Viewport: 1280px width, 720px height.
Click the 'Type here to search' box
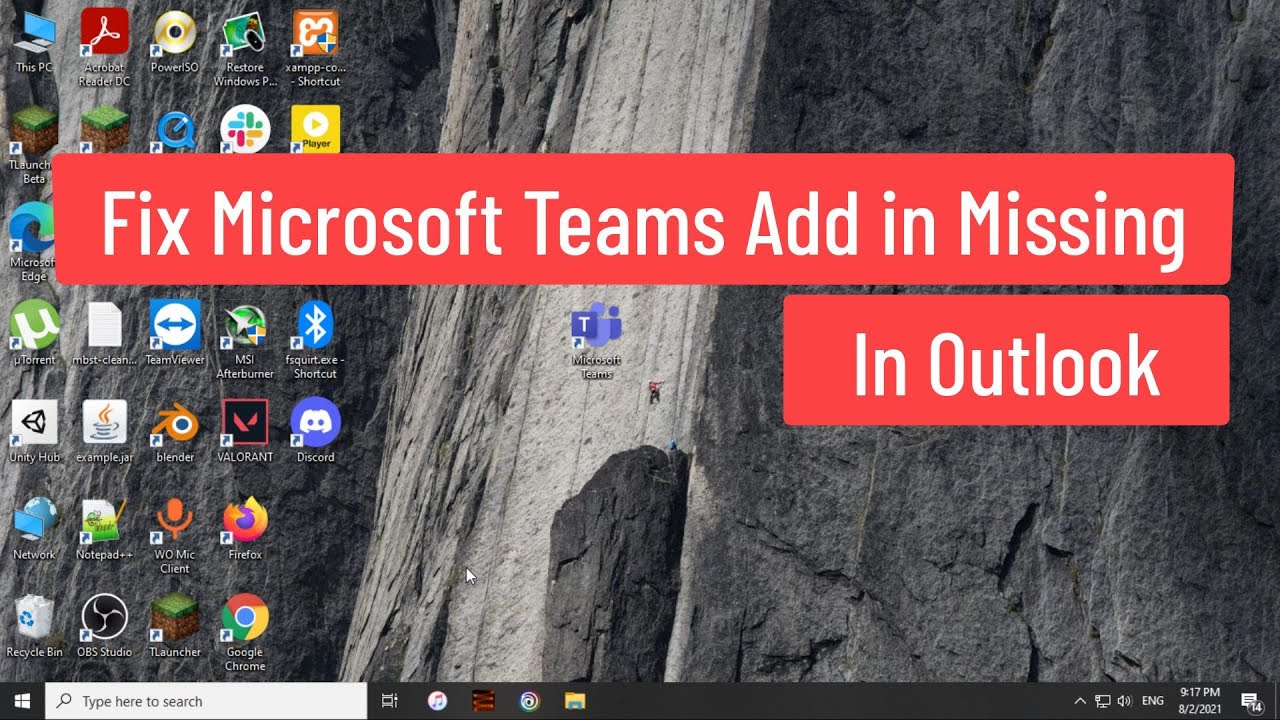[208, 701]
